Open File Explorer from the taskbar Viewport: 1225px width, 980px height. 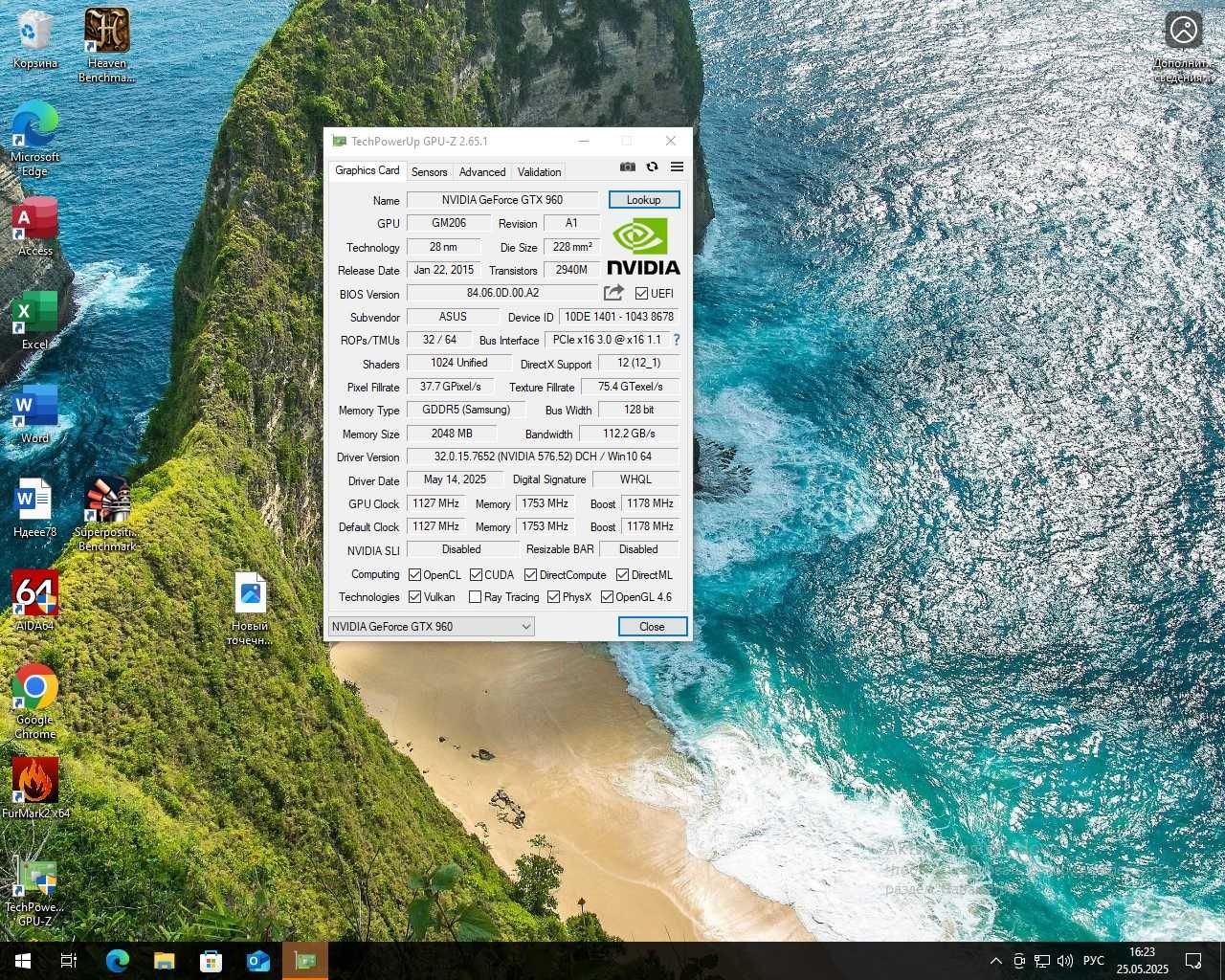click(164, 961)
